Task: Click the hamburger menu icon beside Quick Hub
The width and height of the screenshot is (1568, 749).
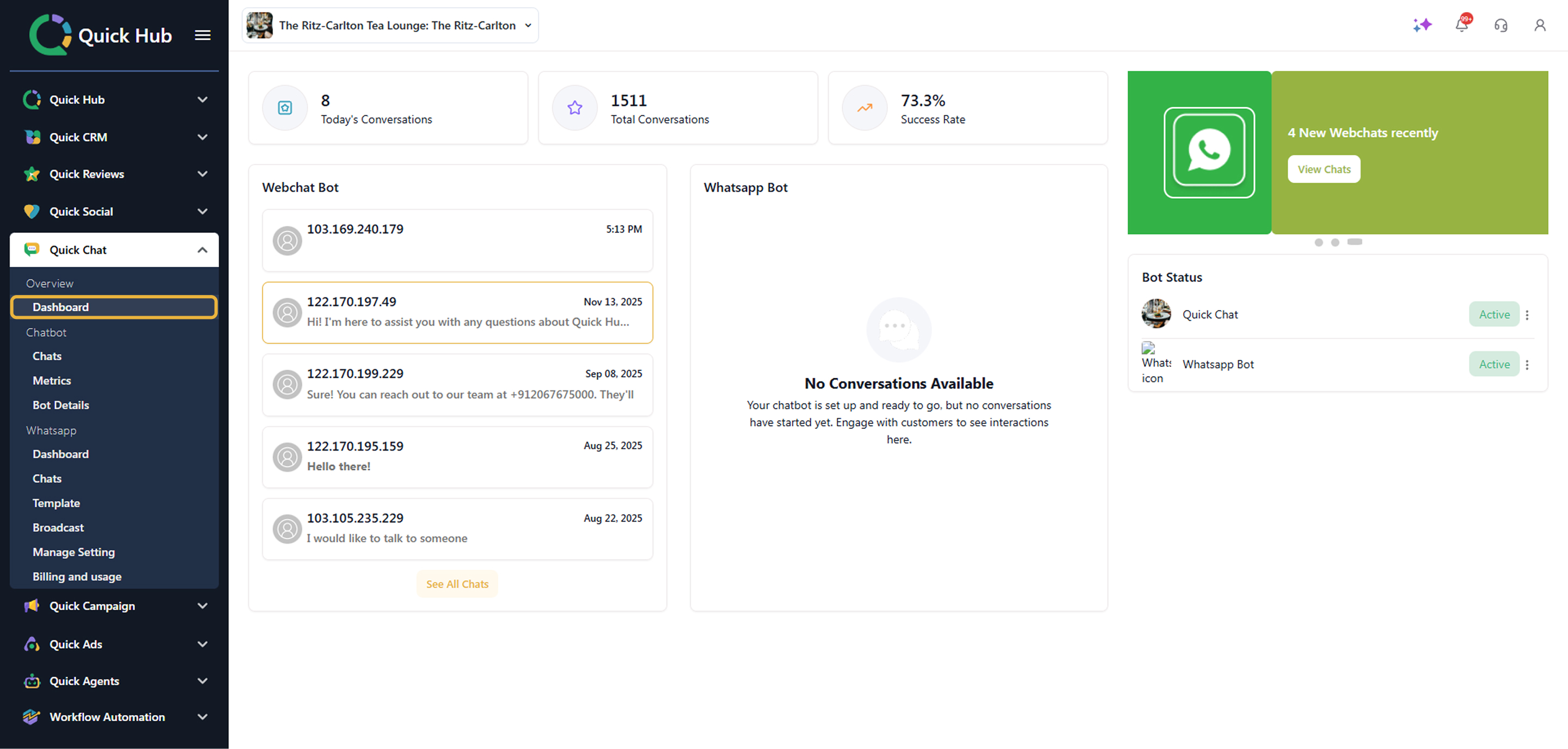Action: (x=203, y=35)
